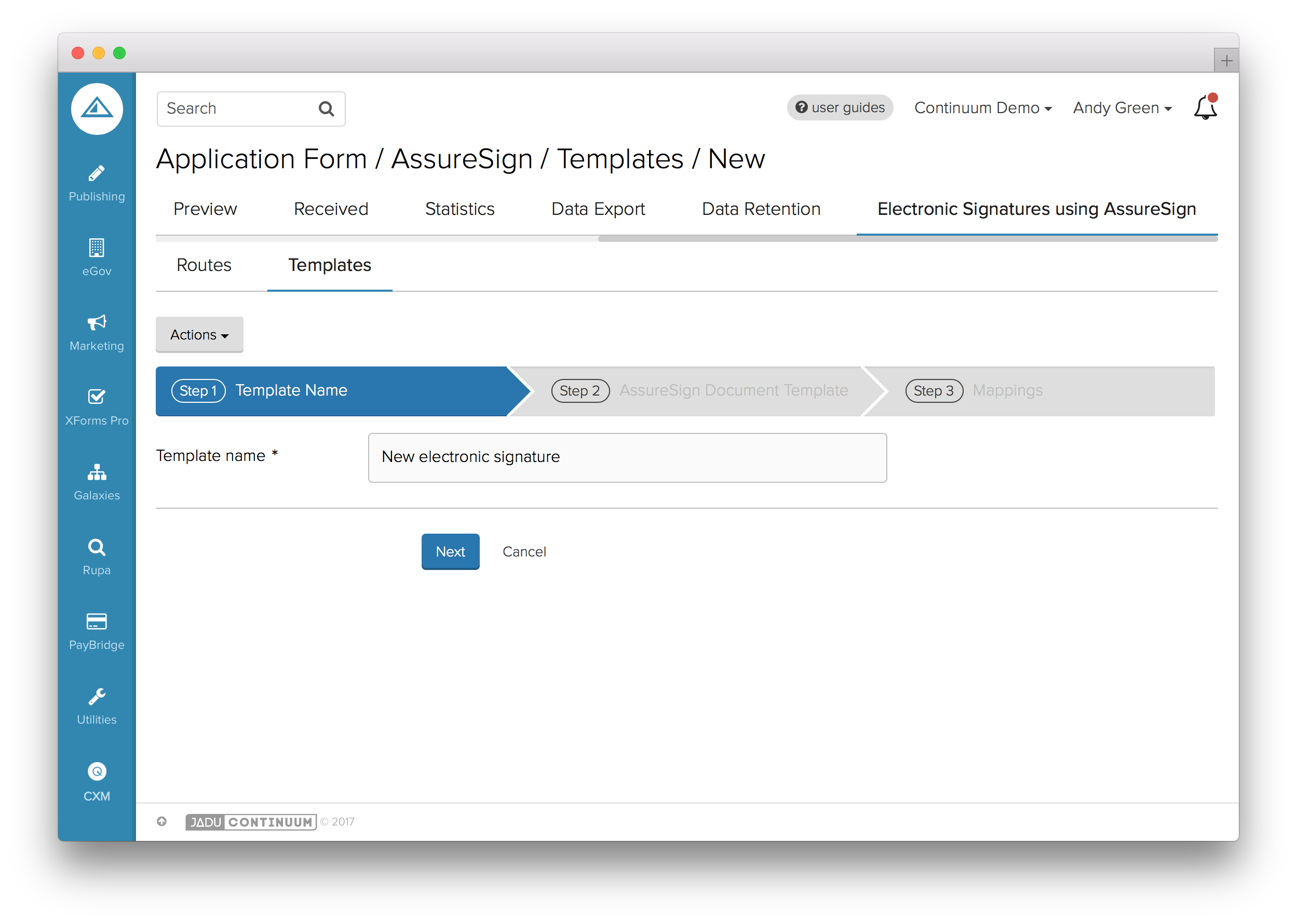Viewport: 1297px width, 924px height.
Task: Open the CXM module icon
Action: coord(96,771)
